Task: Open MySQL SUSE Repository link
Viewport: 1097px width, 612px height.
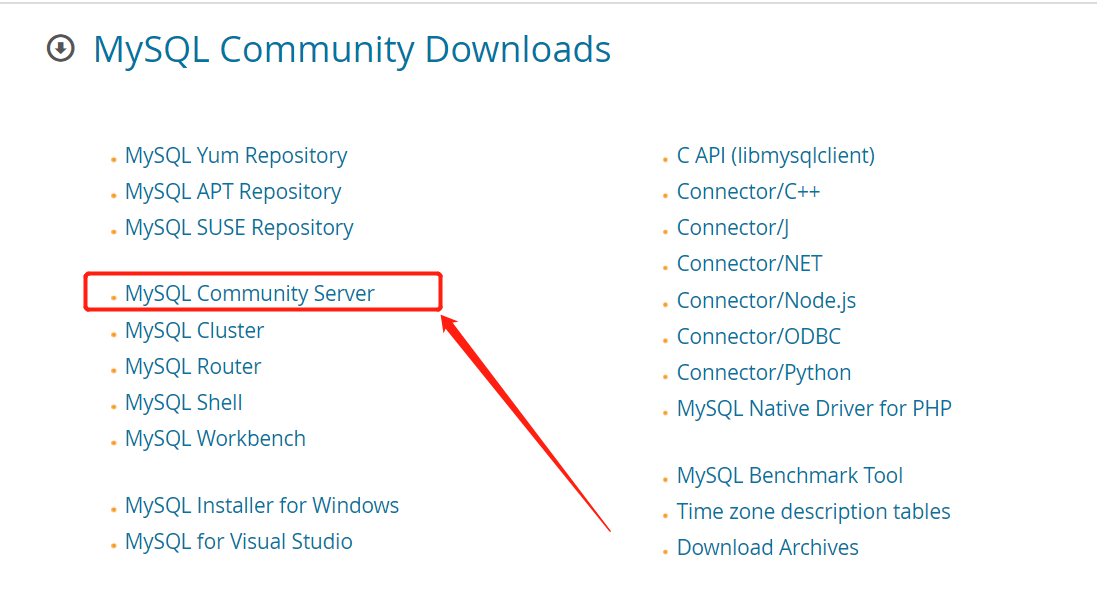Action: coord(239,228)
